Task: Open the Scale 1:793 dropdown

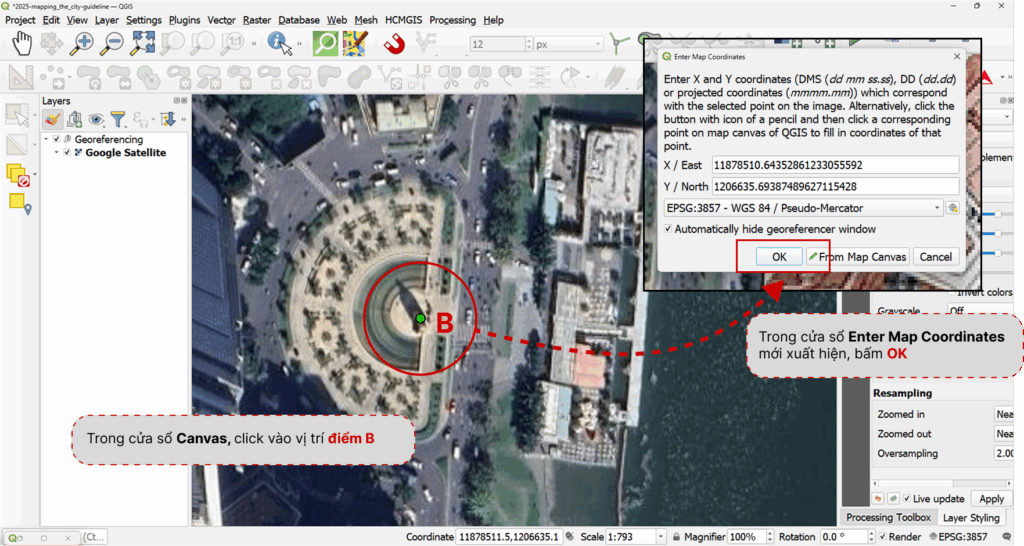Action: tap(660, 537)
